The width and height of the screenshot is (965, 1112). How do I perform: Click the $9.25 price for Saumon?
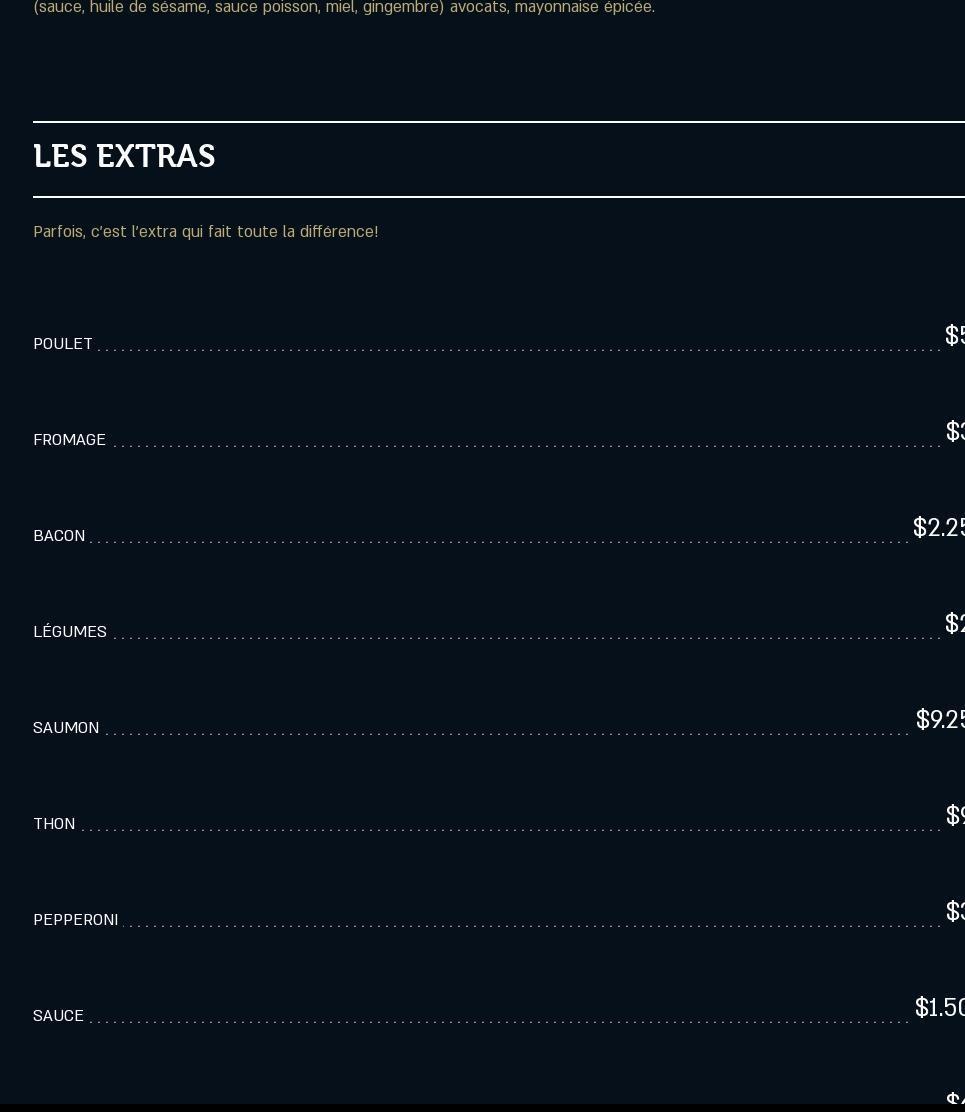[939, 720]
